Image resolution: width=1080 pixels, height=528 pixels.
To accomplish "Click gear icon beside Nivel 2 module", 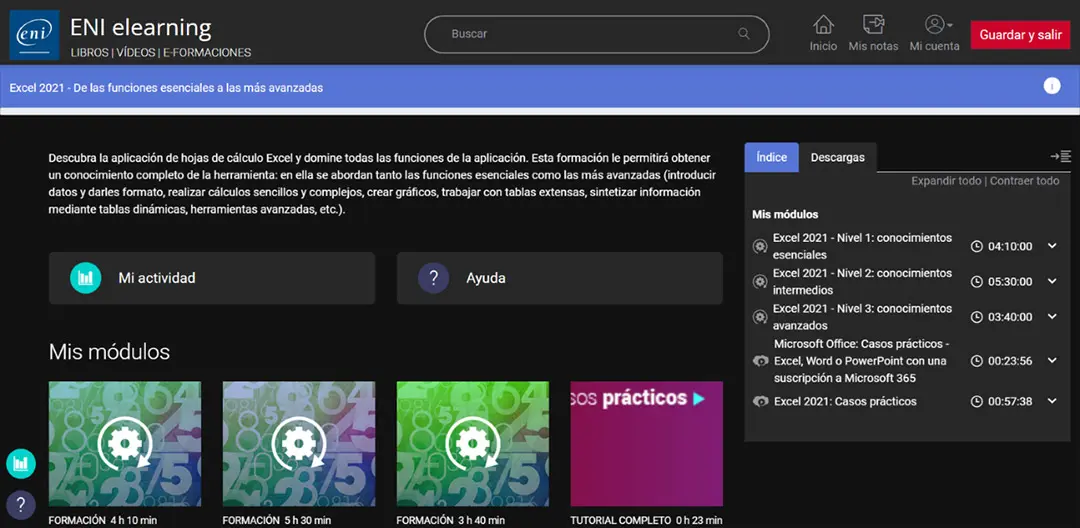I will pos(760,282).
